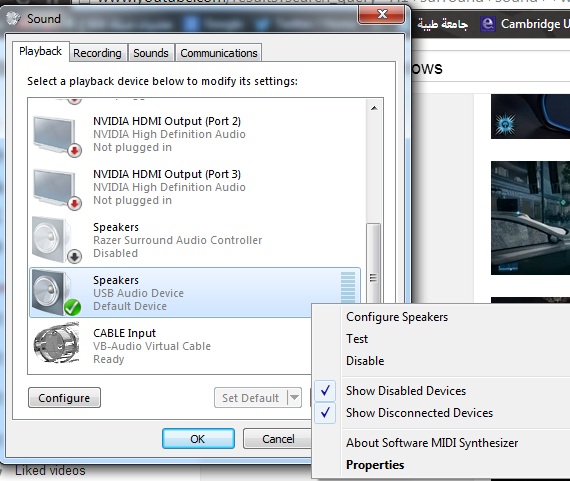570x481 pixels.
Task: Click the device list scroll up arrow
Action: (x=374, y=108)
